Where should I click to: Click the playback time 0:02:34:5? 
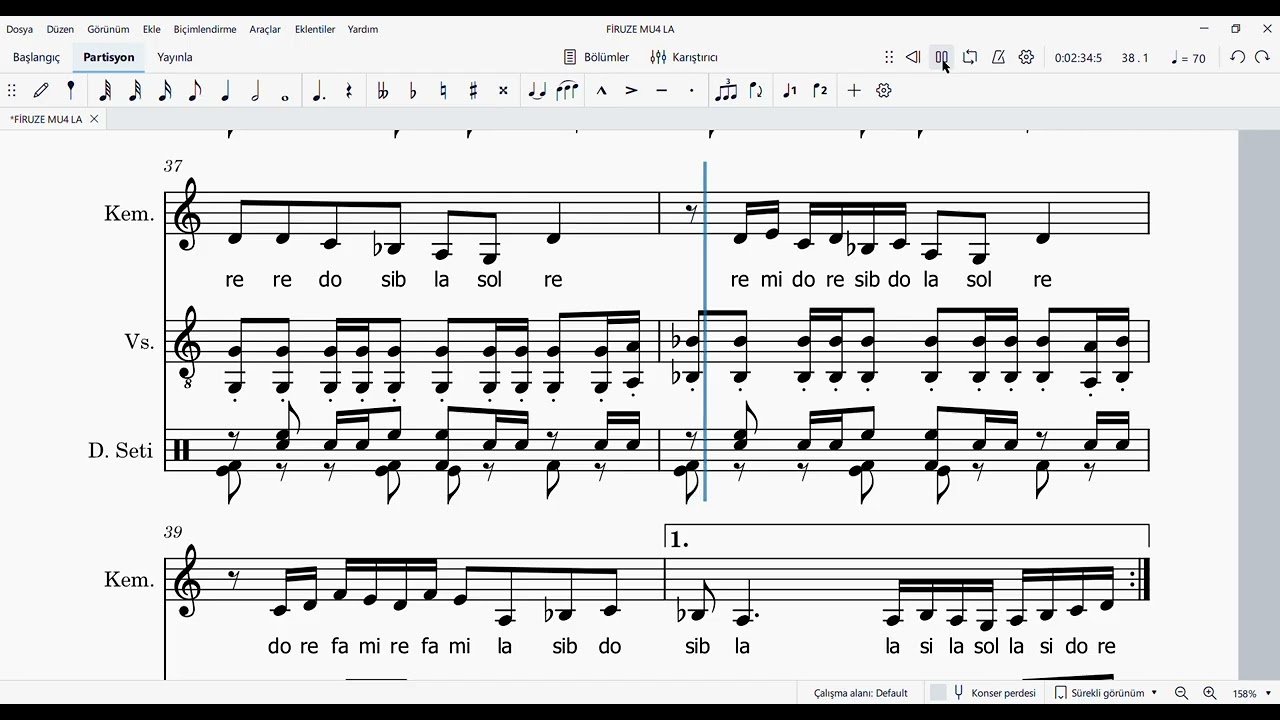(x=1078, y=58)
